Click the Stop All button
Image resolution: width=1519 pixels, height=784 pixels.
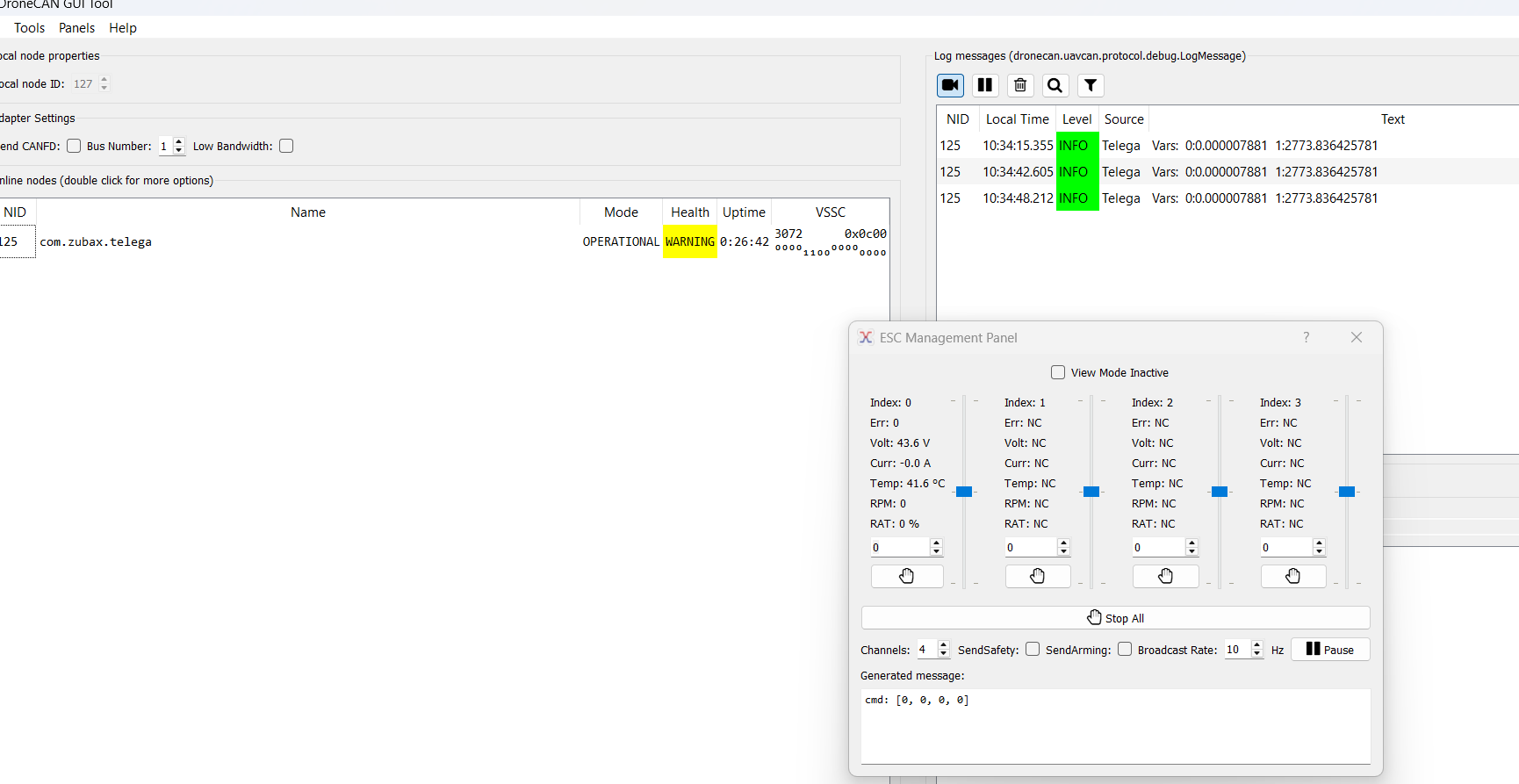(1116, 618)
